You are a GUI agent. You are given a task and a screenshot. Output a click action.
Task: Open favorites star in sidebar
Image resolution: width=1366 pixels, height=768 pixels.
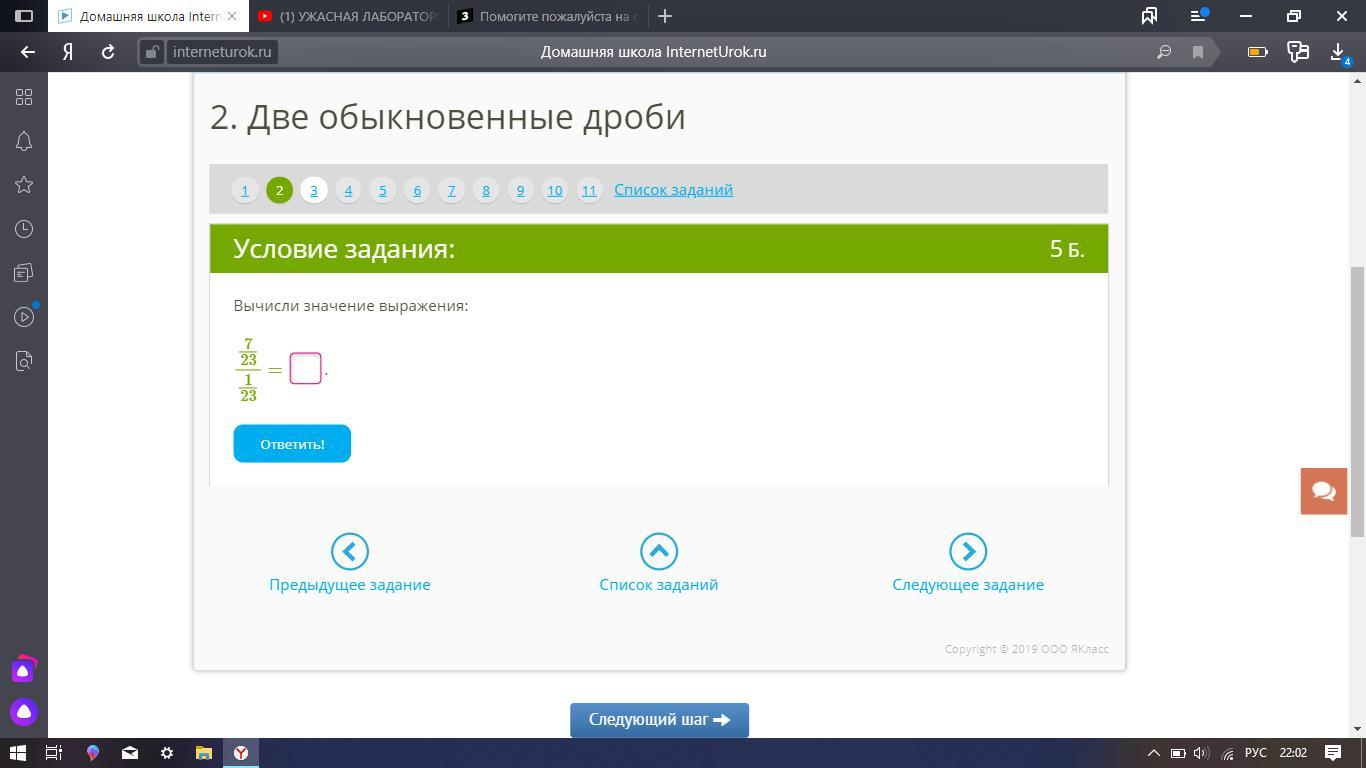point(24,185)
